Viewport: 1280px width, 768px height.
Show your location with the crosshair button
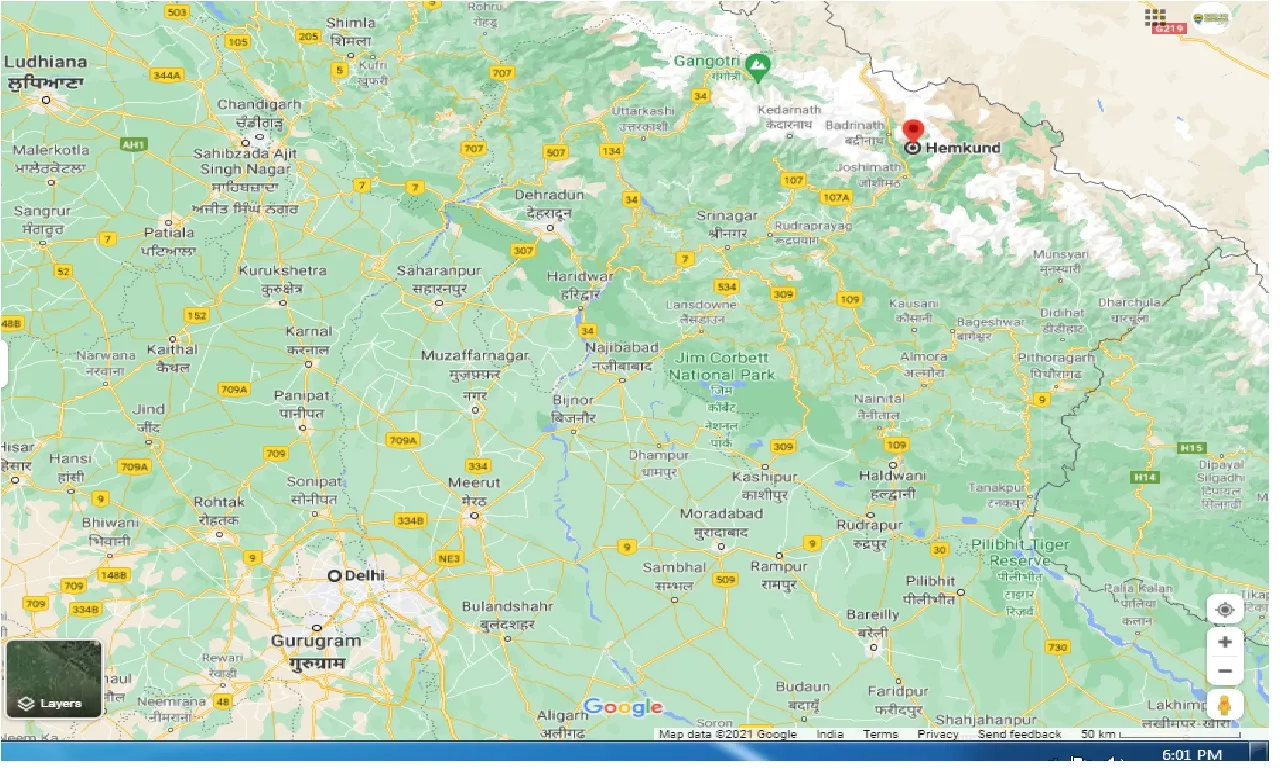tap(1225, 610)
